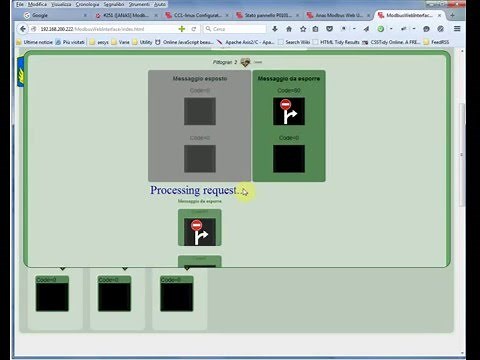Close the ModbusWebInterface tab
The height and width of the screenshot is (360, 480).
click(440, 15)
